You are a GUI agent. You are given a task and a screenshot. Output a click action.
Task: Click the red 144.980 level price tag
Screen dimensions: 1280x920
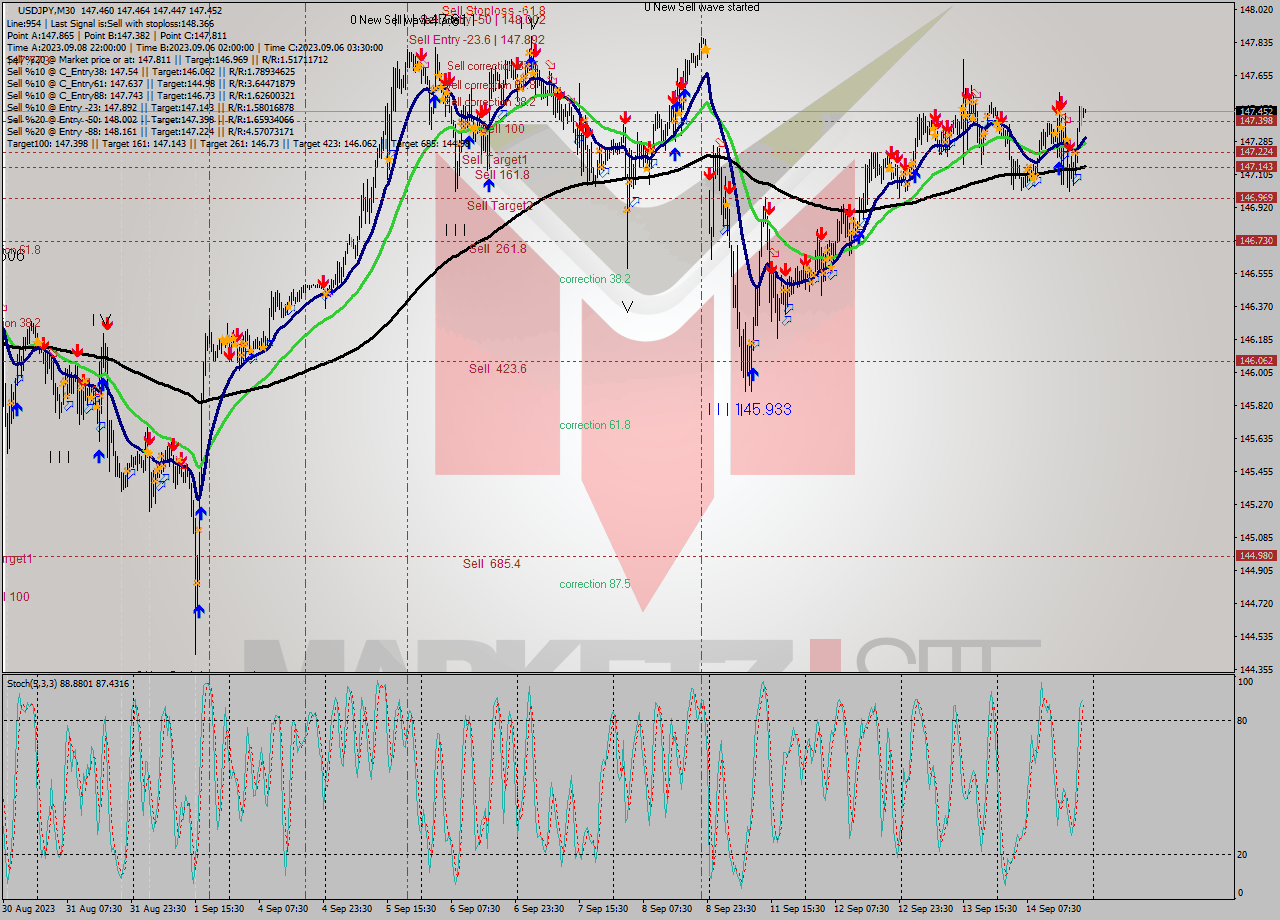click(x=1256, y=555)
